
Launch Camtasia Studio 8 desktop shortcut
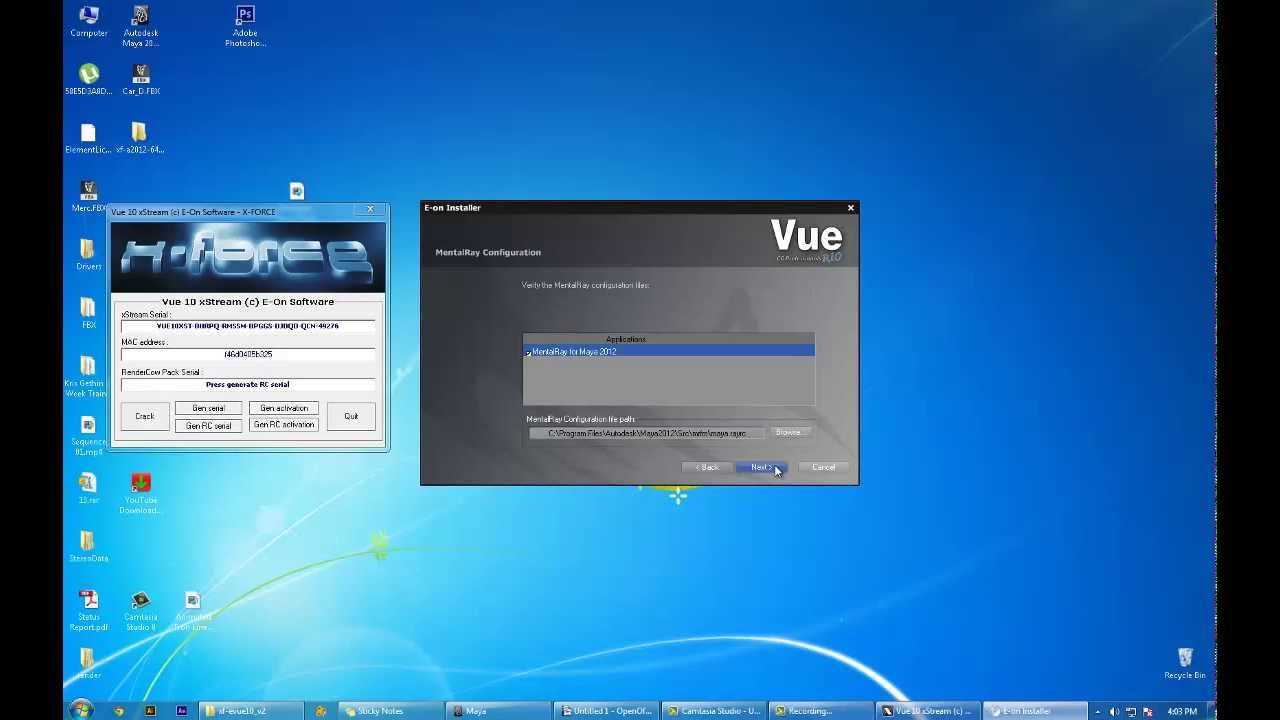pyautogui.click(x=140, y=610)
